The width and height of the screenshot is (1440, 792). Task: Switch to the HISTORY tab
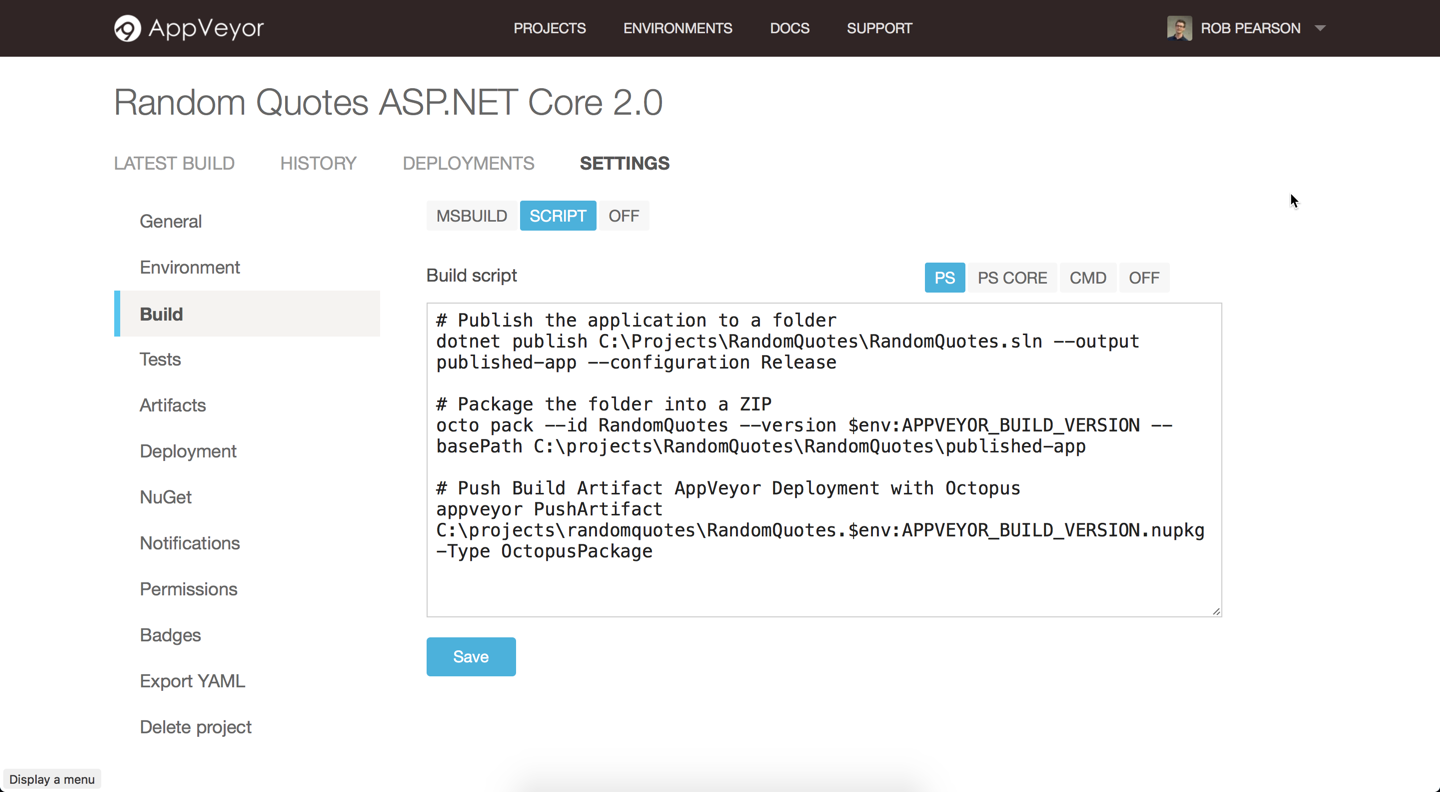pos(318,163)
